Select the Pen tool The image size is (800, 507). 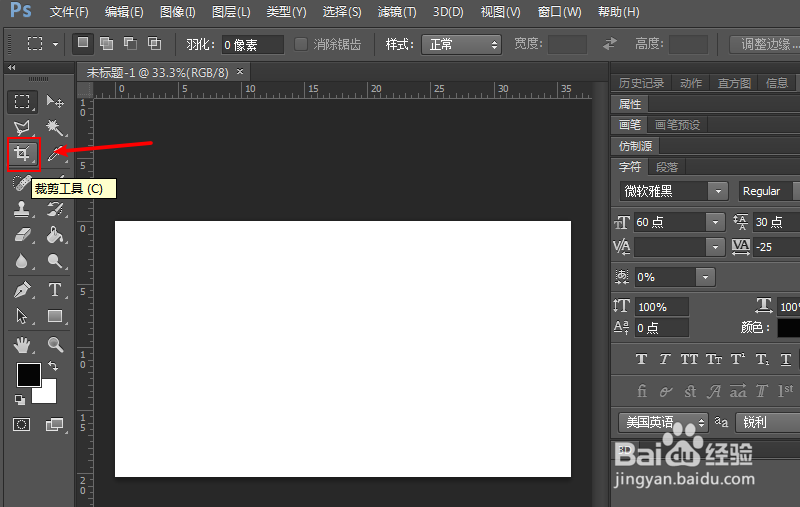(22, 290)
